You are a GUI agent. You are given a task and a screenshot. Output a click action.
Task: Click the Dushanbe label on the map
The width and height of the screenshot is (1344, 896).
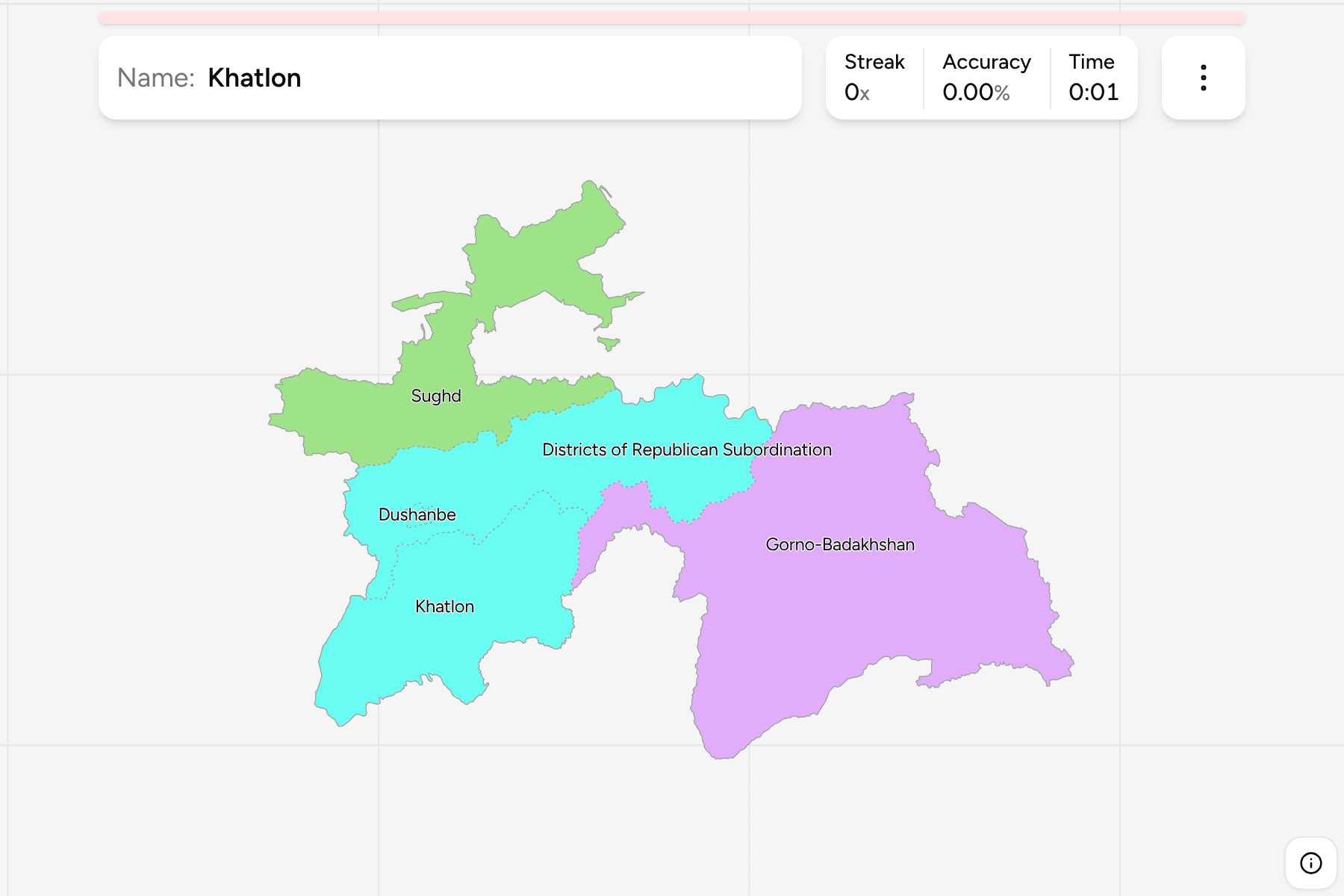click(417, 514)
